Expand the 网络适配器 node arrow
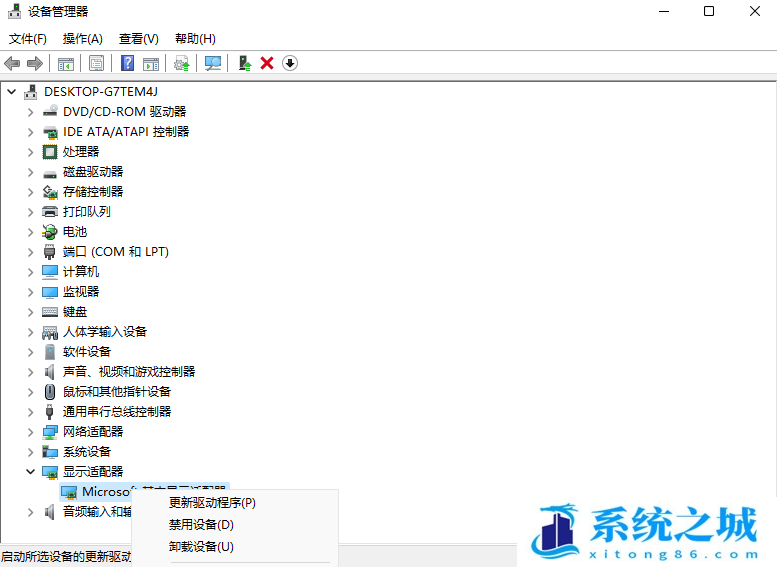This screenshot has height=567, width=777. coord(31,432)
